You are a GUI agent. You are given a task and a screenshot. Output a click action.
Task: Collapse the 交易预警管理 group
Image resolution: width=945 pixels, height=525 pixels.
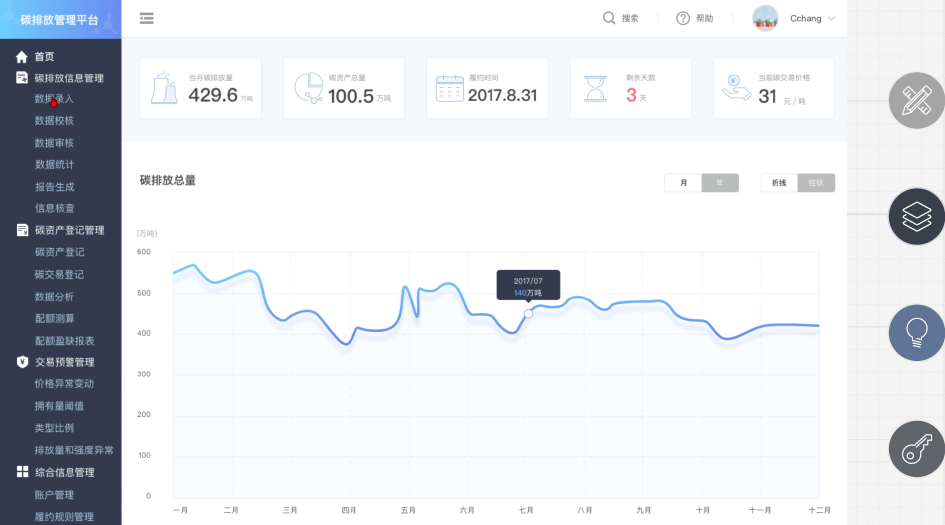[x=64, y=362]
